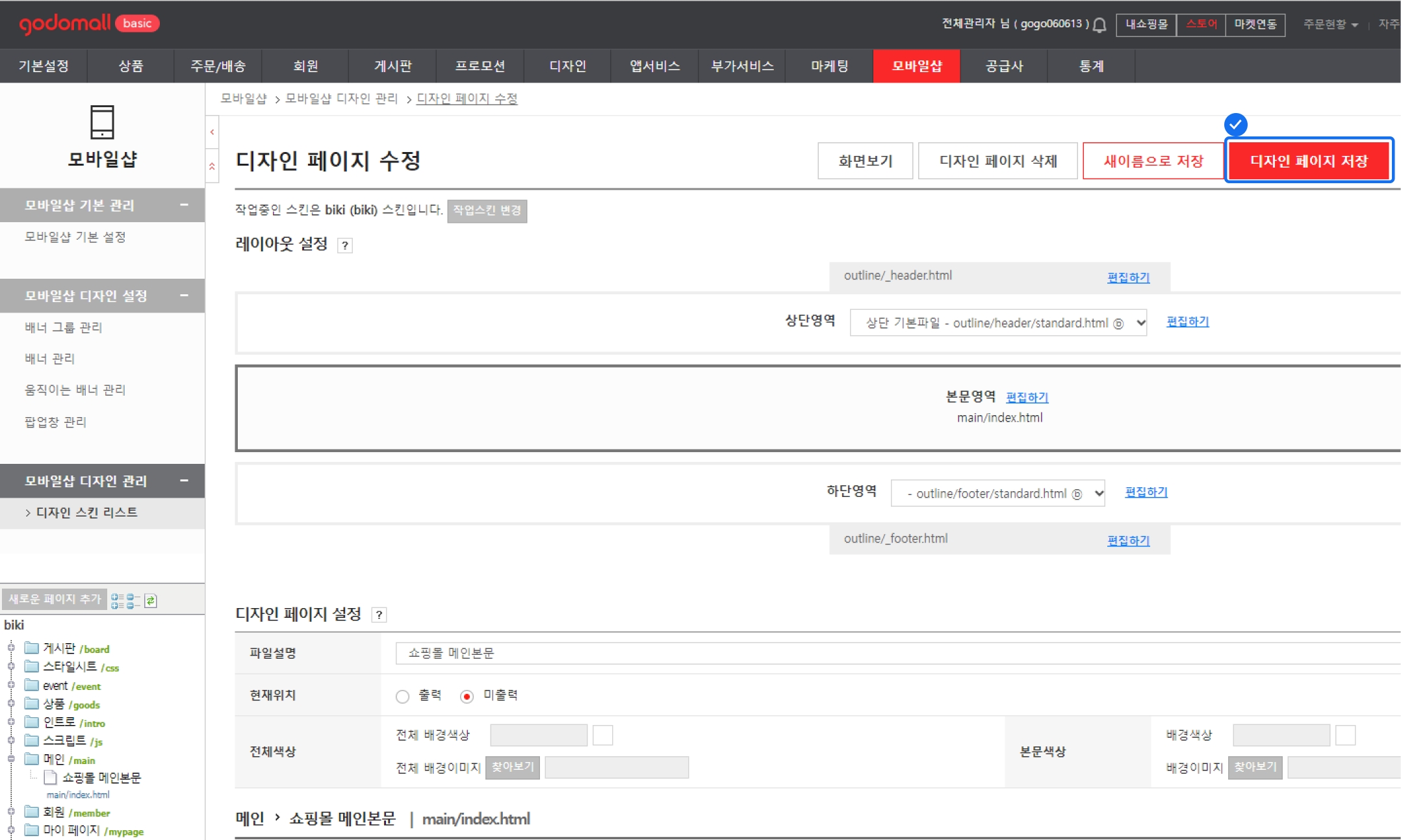The width and height of the screenshot is (1401, 840).
Task: Click the notification bell icon
Action: [x=1099, y=25]
